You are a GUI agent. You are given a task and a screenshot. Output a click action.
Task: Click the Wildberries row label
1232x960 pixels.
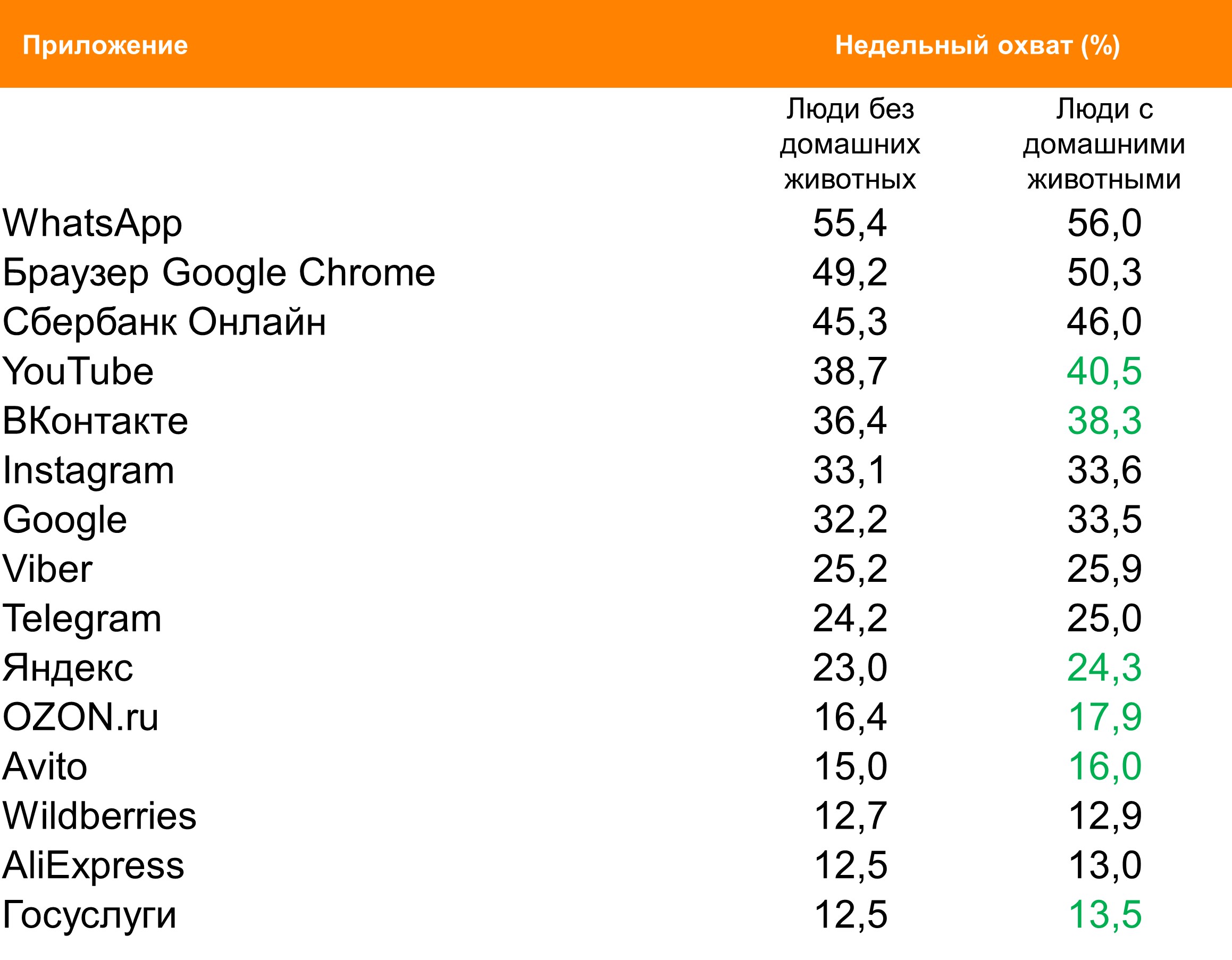(x=99, y=816)
